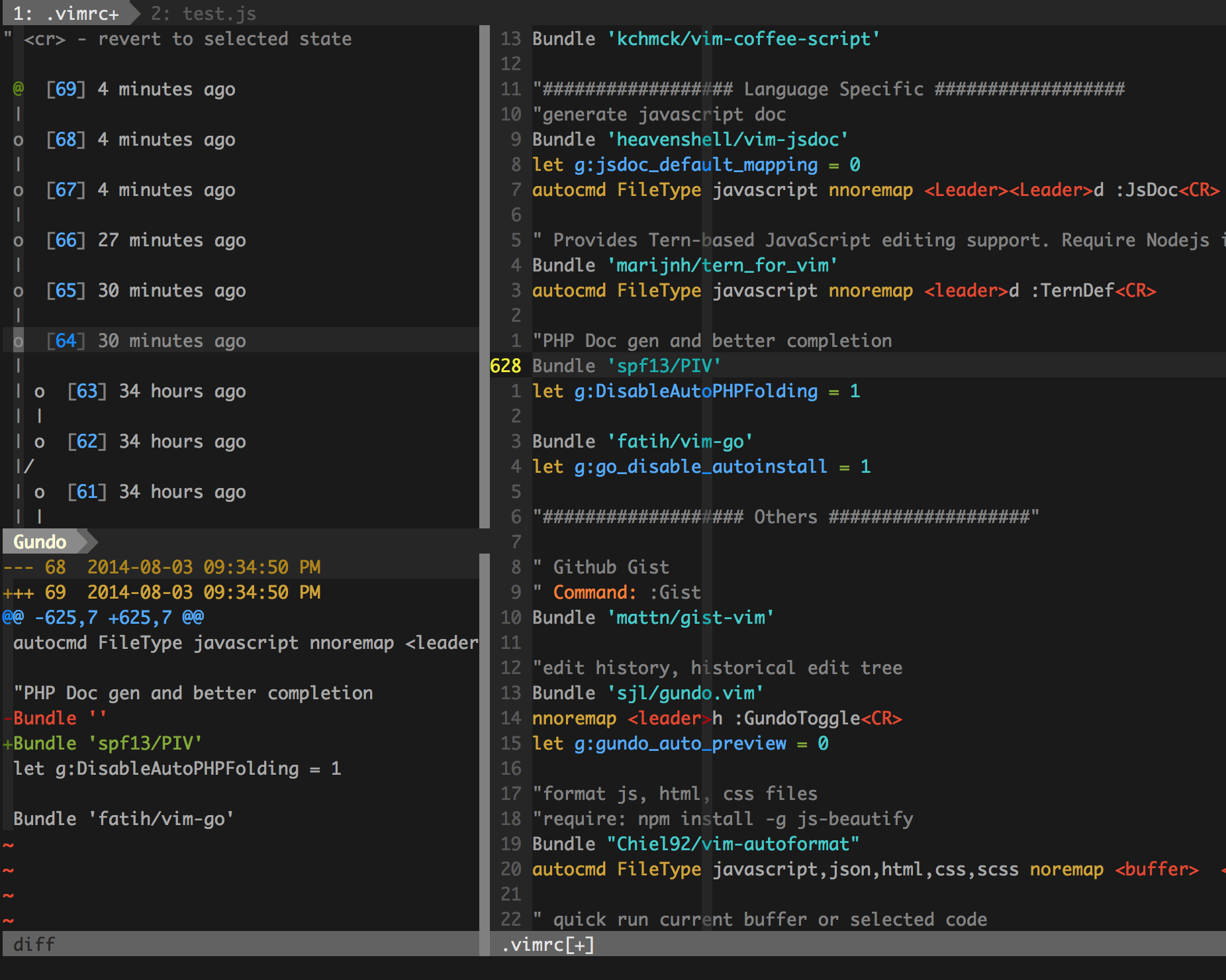The image size is (1226, 980).
Task: Click the line Bundle 'marijnh/tern_for_vim'
Action: coord(685,265)
